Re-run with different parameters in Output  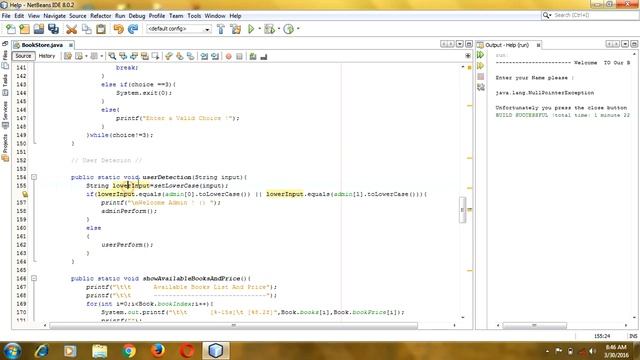point(481,66)
